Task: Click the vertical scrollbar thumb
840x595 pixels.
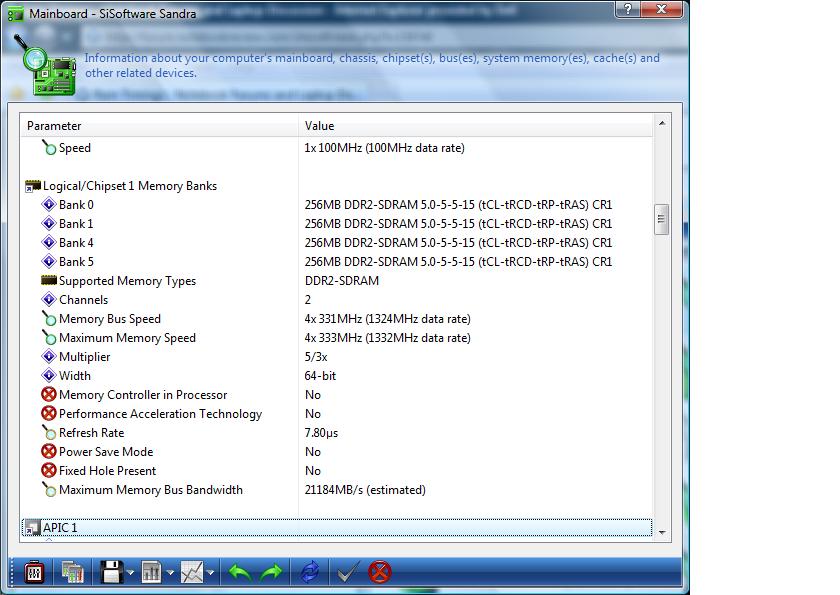Action: [x=662, y=219]
